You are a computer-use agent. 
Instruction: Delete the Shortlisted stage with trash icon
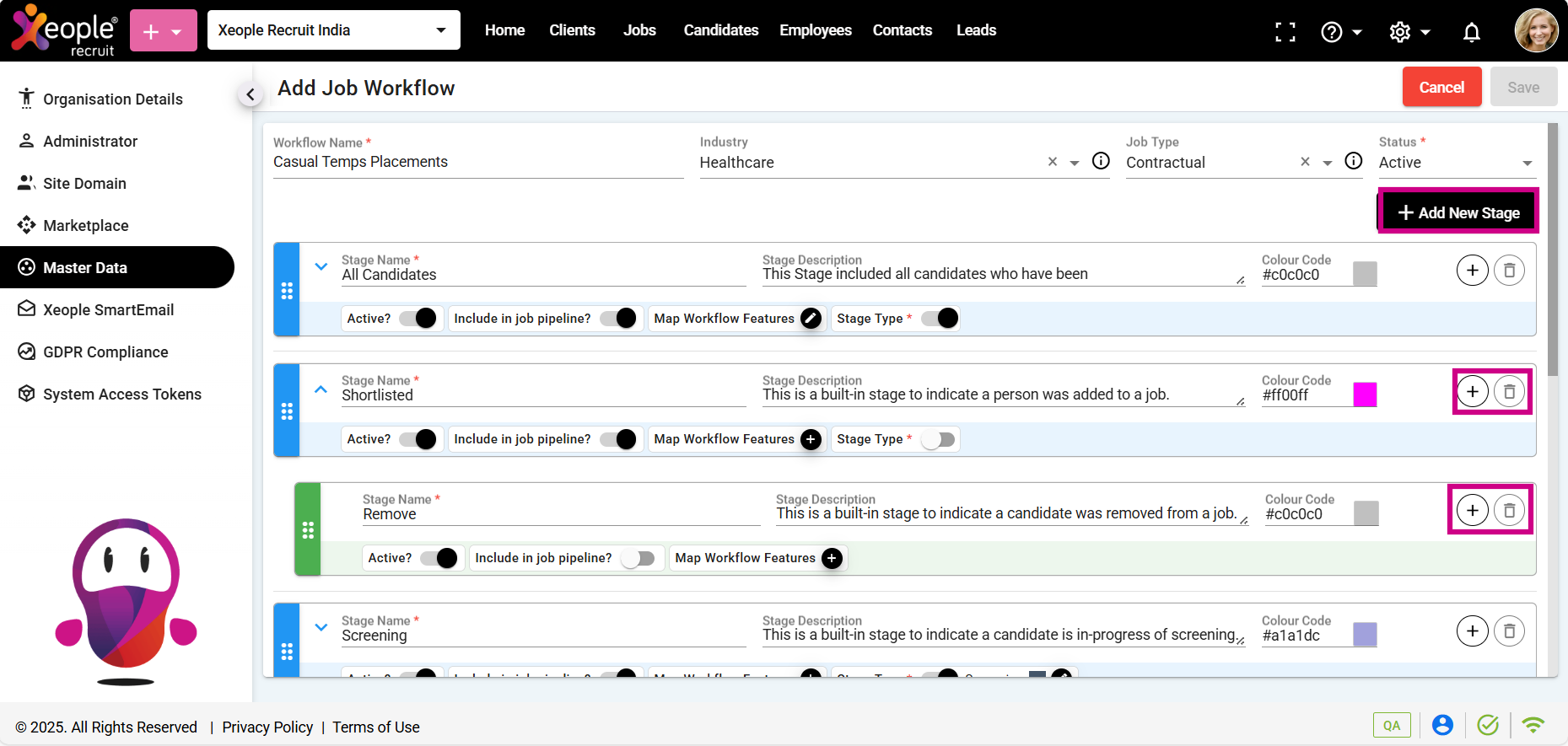(x=1509, y=392)
